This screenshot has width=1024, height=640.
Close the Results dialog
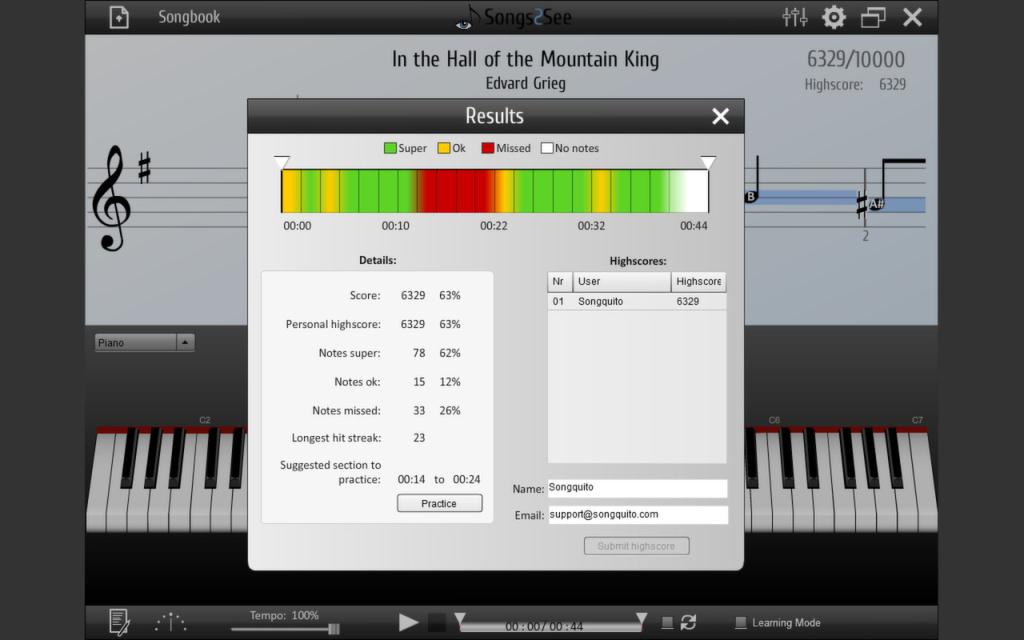720,116
